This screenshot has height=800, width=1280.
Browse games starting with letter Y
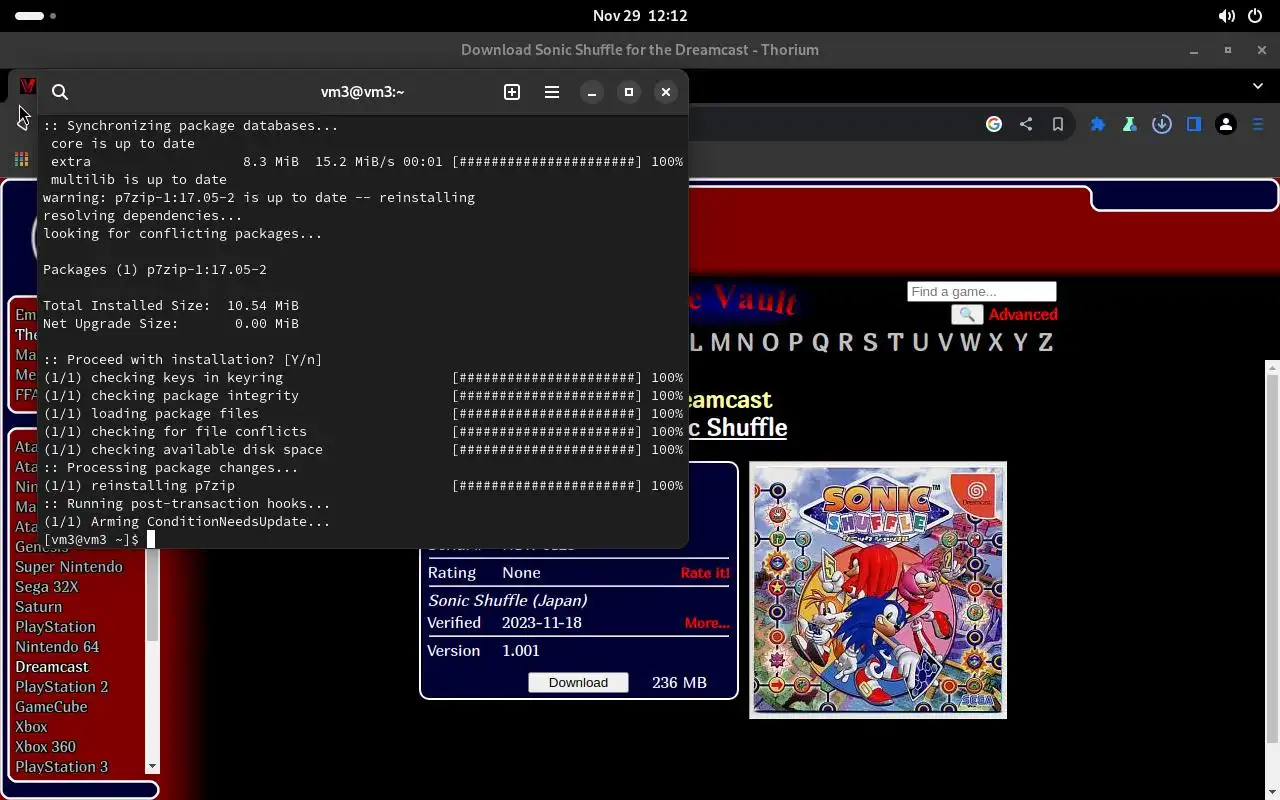point(1020,343)
